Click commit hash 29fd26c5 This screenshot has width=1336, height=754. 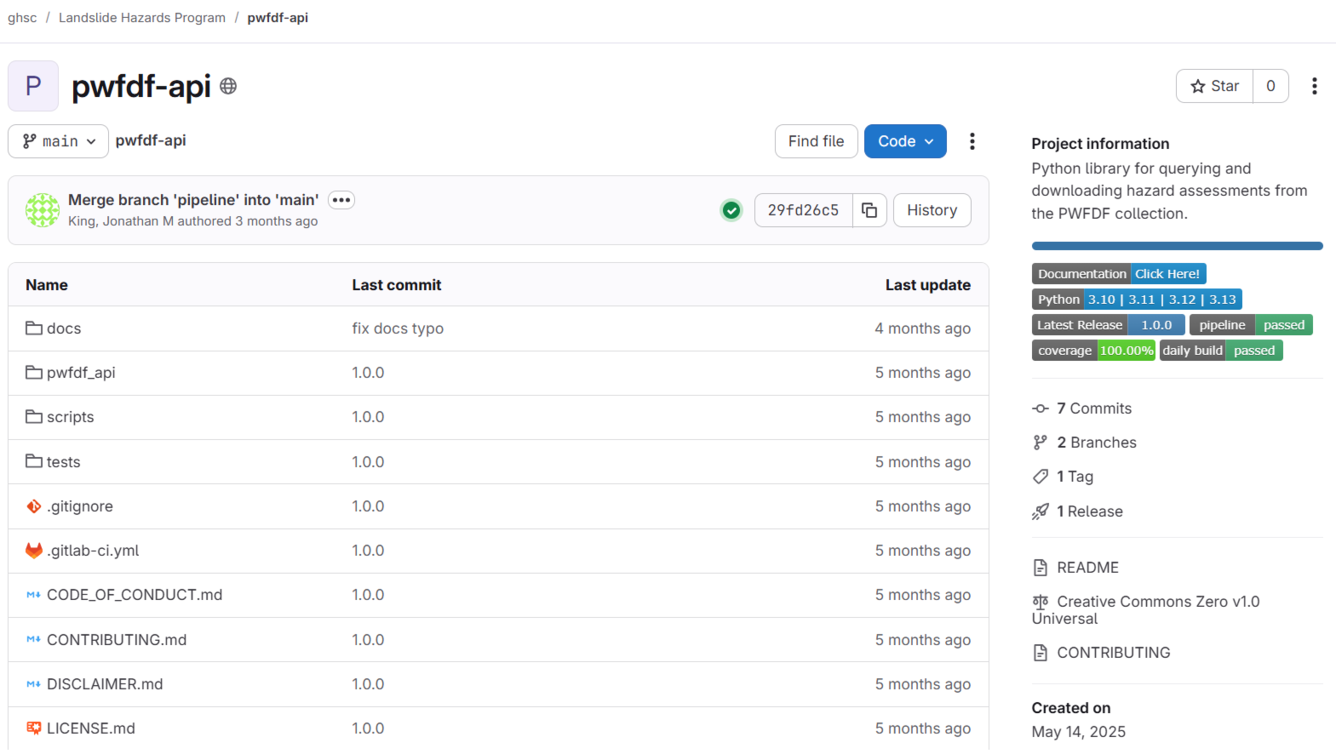click(x=803, y=210)
